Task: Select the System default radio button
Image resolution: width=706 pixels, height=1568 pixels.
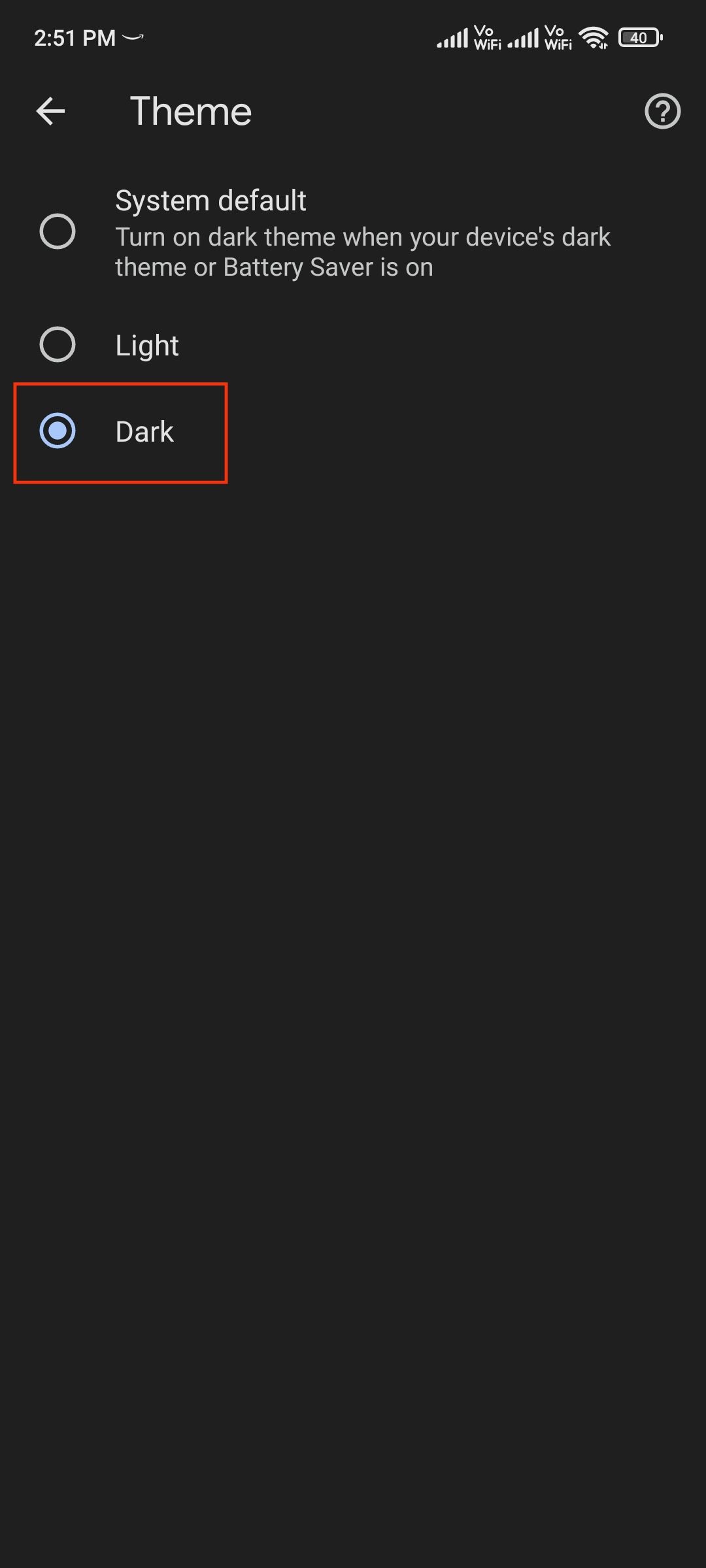Action: 58,231
